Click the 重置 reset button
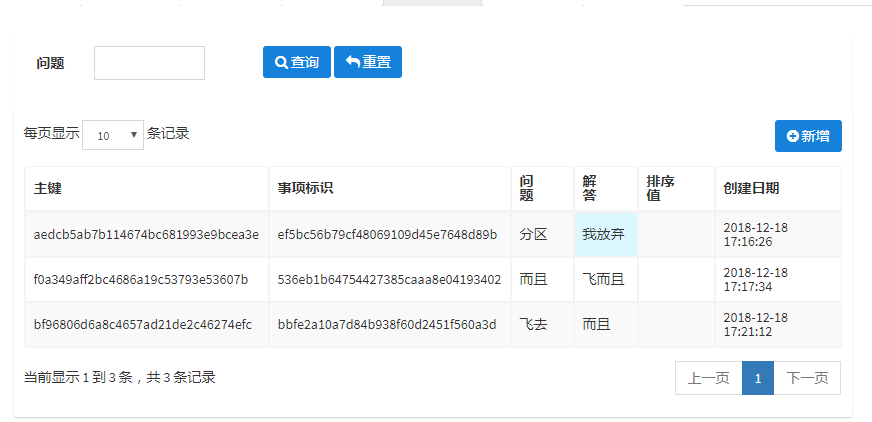The height and width of the screenshot is (422, 872). tap(368, 62)
